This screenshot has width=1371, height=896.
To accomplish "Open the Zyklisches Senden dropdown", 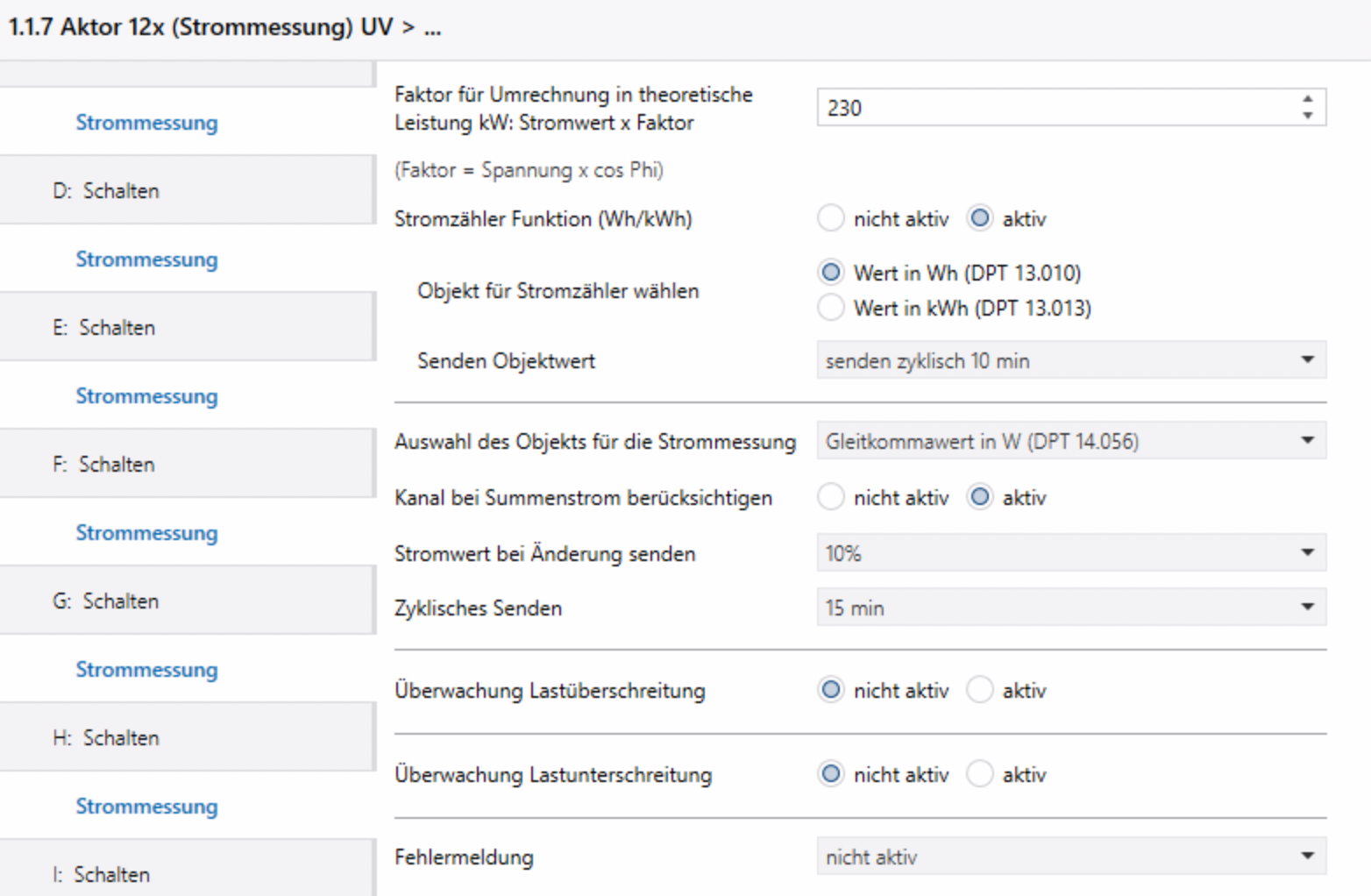I will point(1070,608).
